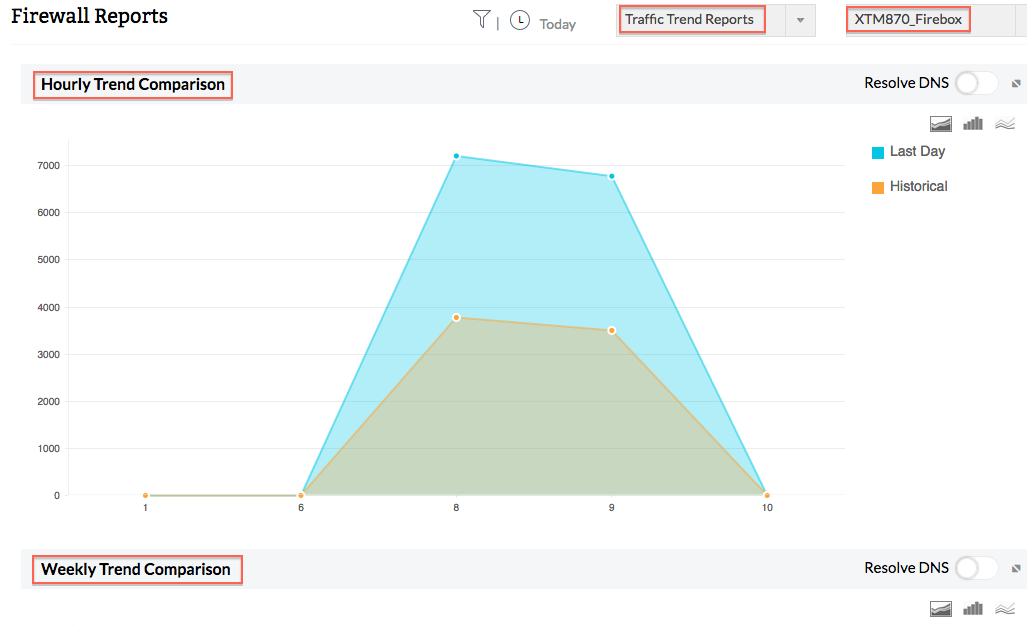The height and width of the screenshot is (625, 1027).
Task: Click the clock icon next to Today
Action: [x=519, y=19]
